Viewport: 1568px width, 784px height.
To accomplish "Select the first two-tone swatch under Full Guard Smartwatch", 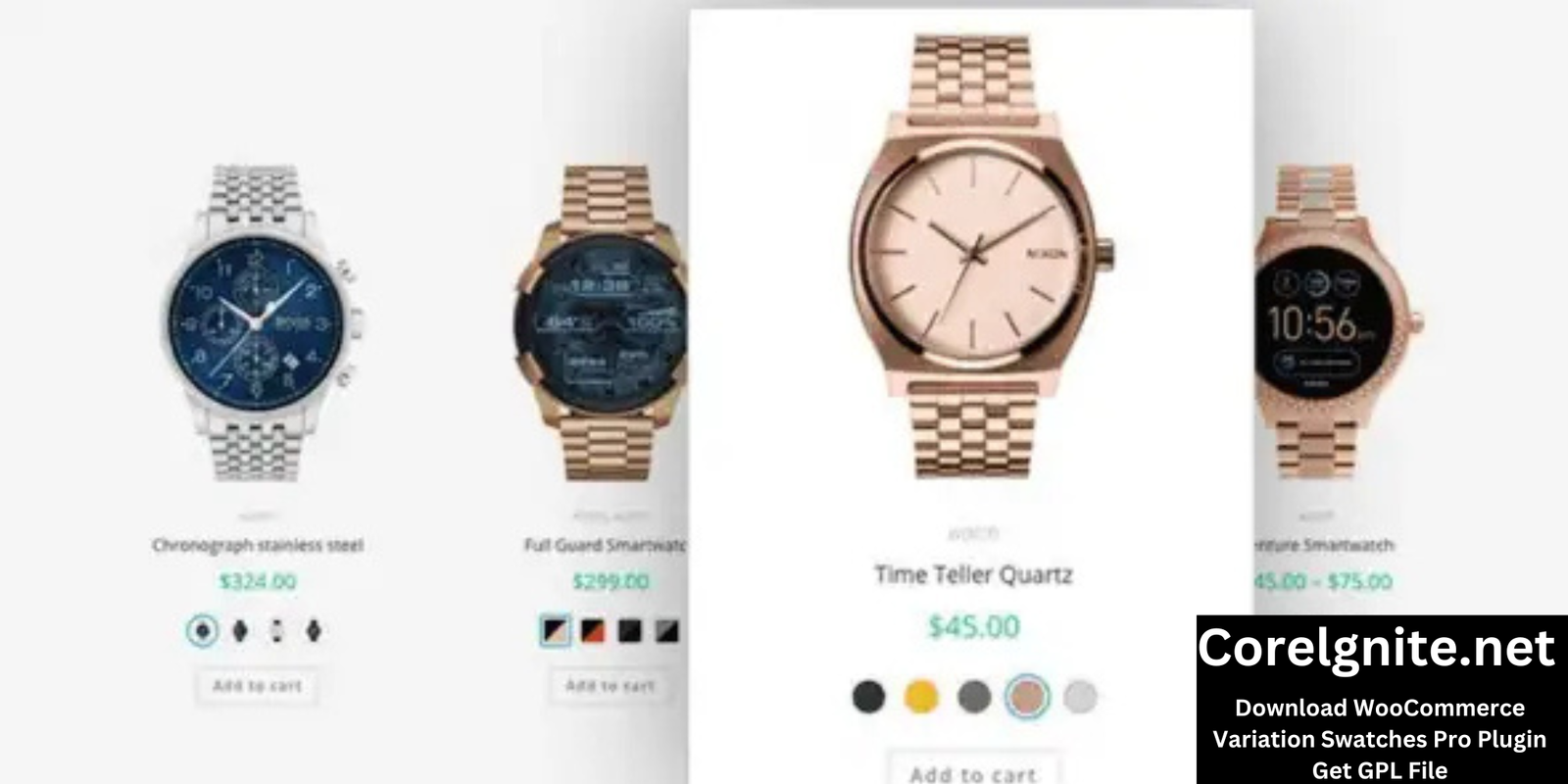I will click(x=556, y=630).
